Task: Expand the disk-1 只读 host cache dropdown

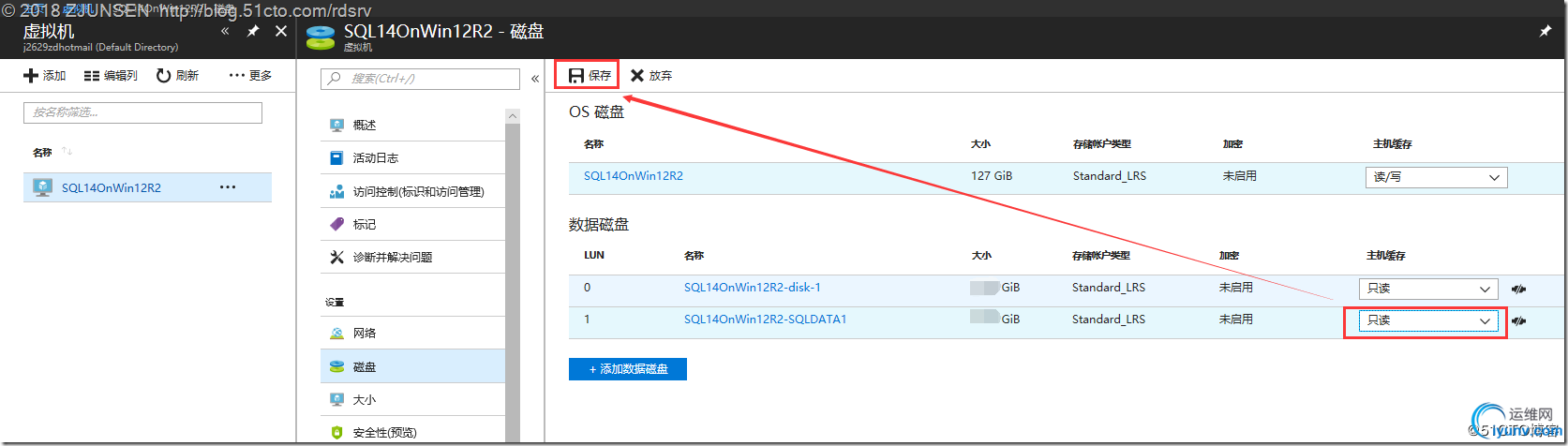Action: tap(1428, 289)
